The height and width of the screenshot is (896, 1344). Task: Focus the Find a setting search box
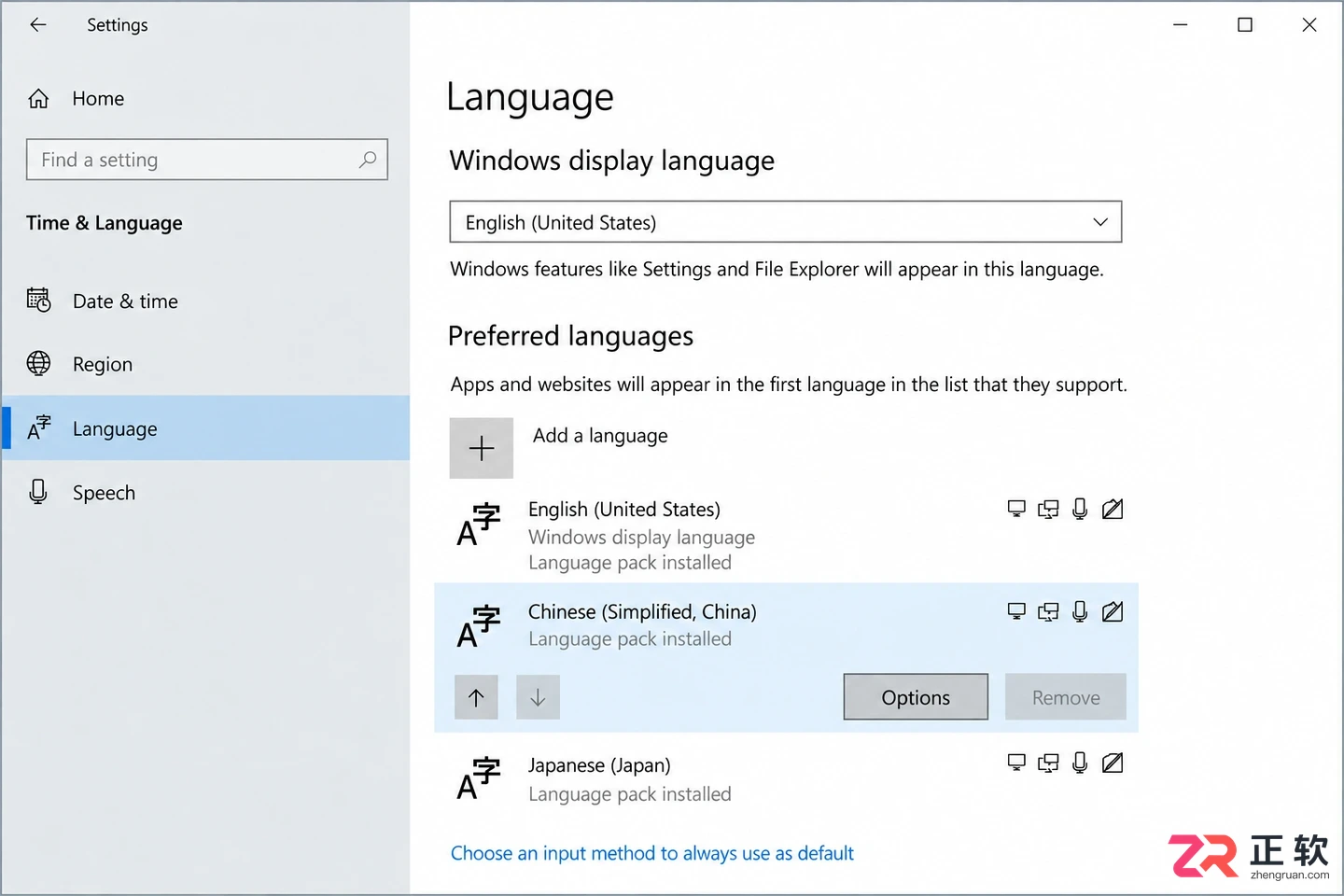[207, 160]
